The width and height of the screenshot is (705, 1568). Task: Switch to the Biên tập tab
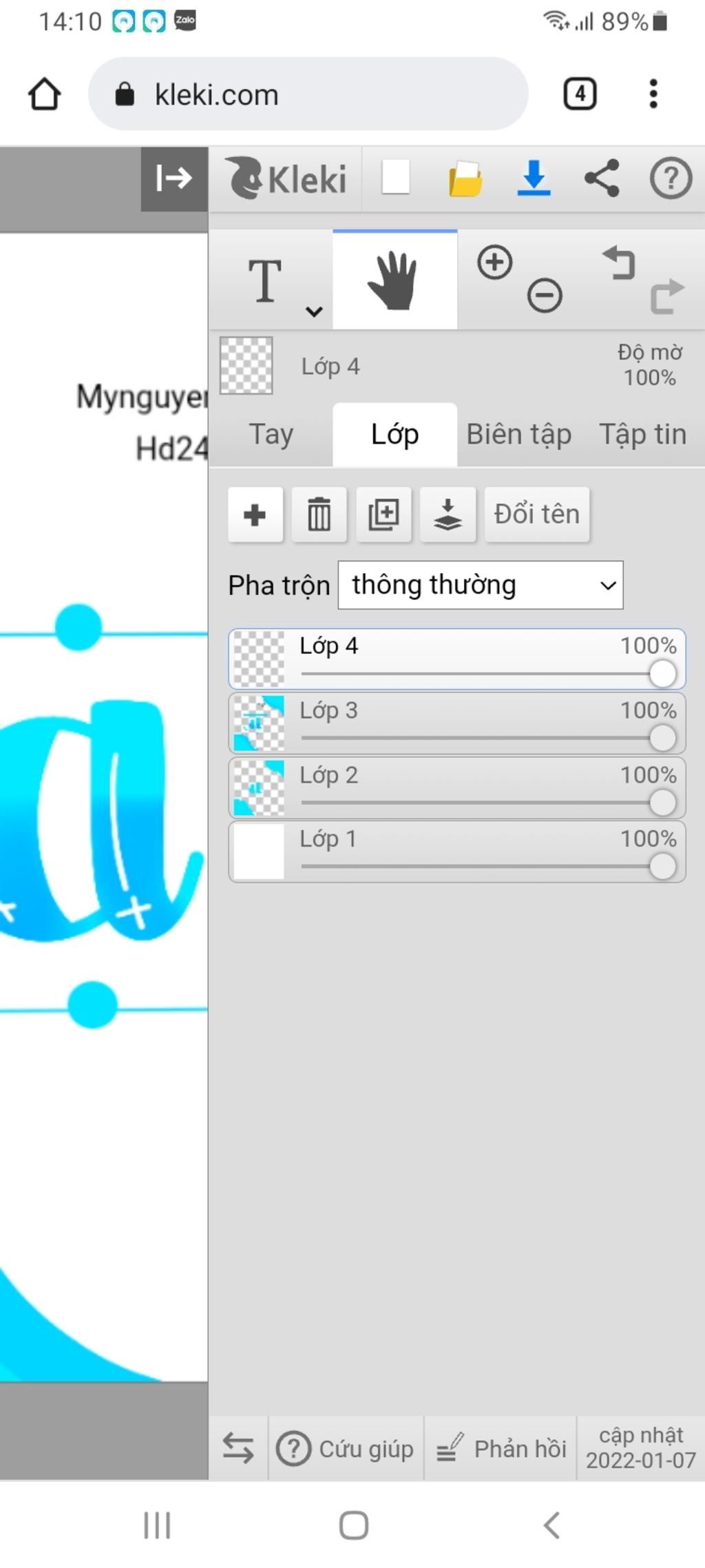[x=519, y=435]
